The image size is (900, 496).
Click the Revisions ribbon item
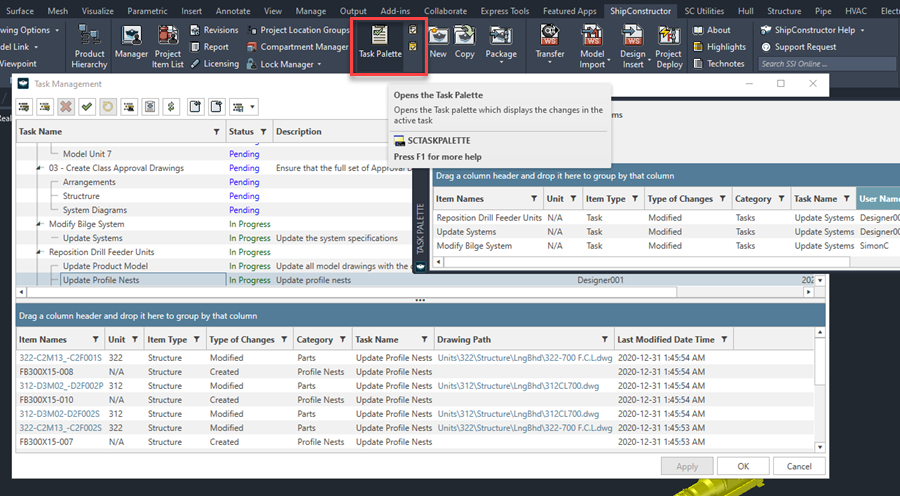coord(214,30)
